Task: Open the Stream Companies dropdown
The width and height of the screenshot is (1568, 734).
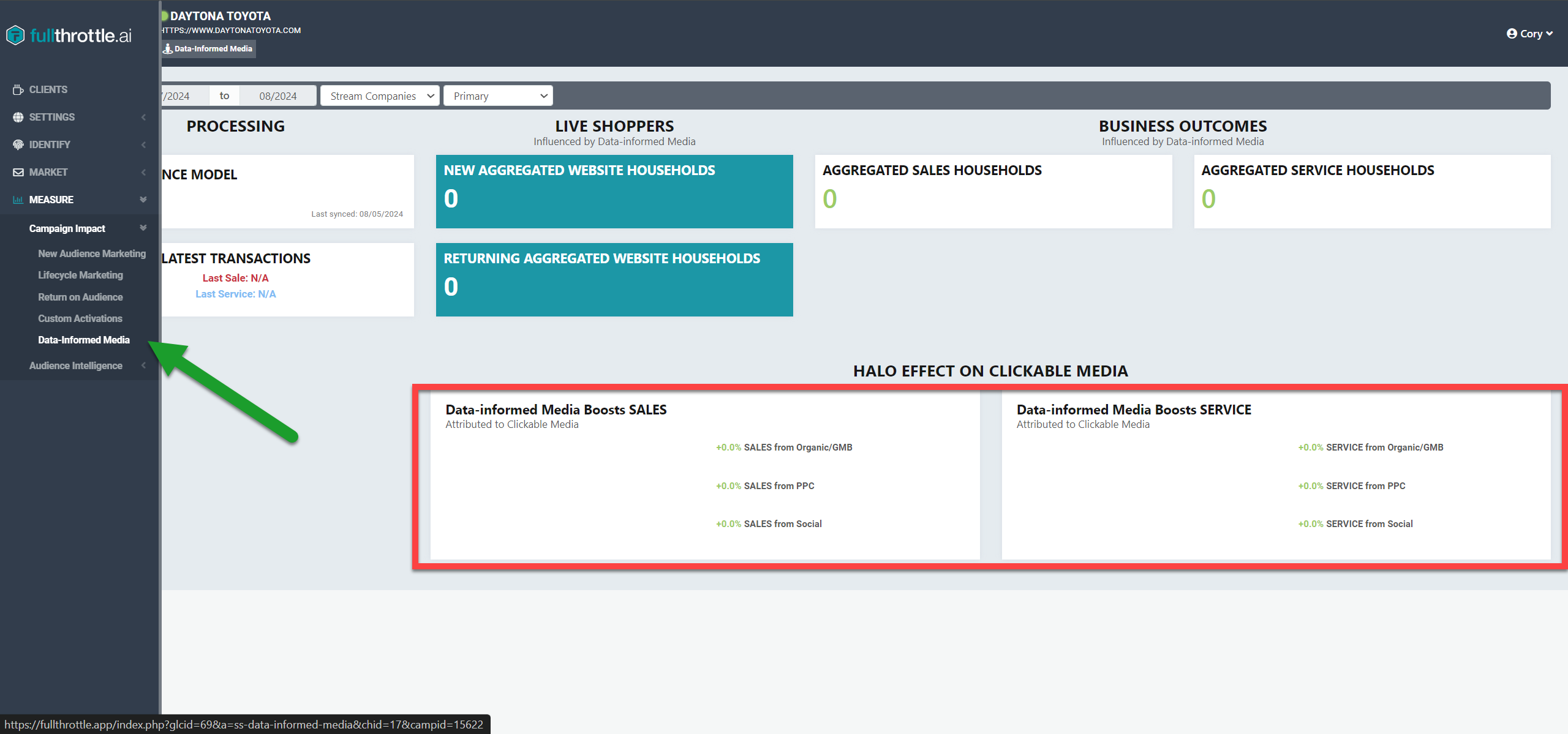Action: click(380, 96)
